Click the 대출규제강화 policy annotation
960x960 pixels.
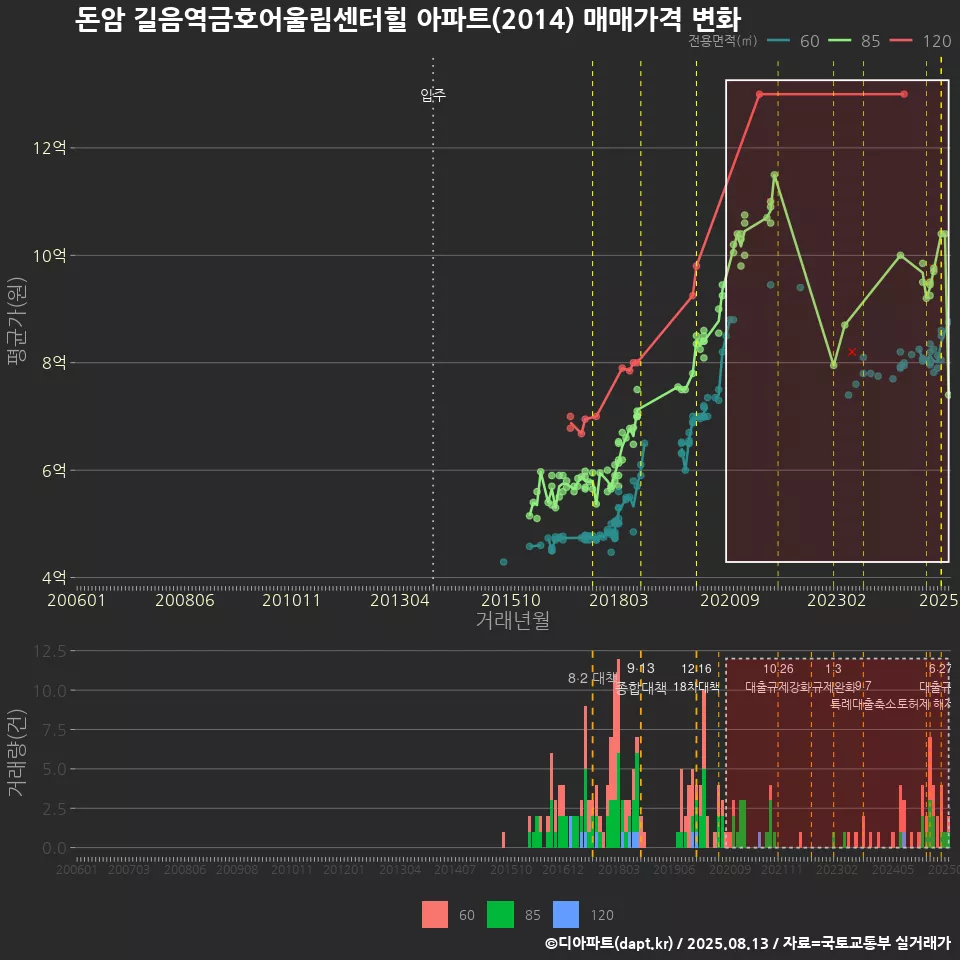click(778, 687)
